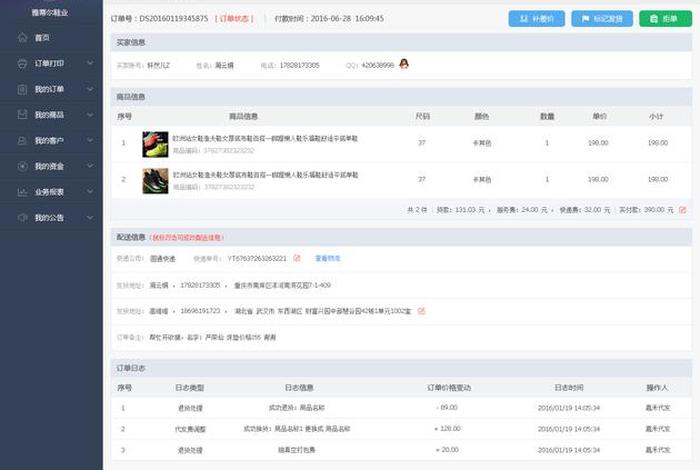Image resolution: width=700 pixels, height=470 pixels.
Task: Expand the 我的订单 submenu chevron
Action: pyautogui.click(x=90, y=89)
